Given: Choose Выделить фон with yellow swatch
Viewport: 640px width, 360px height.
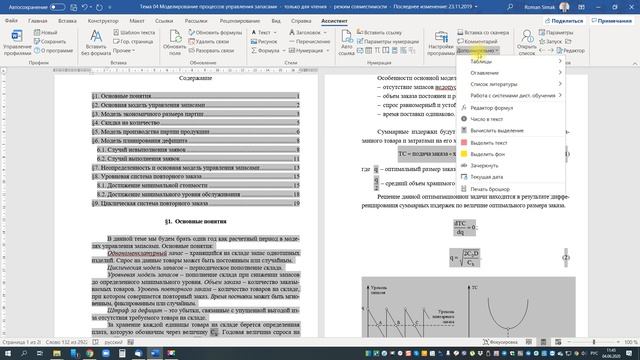Looking at the screenshot, I should 511,154.
